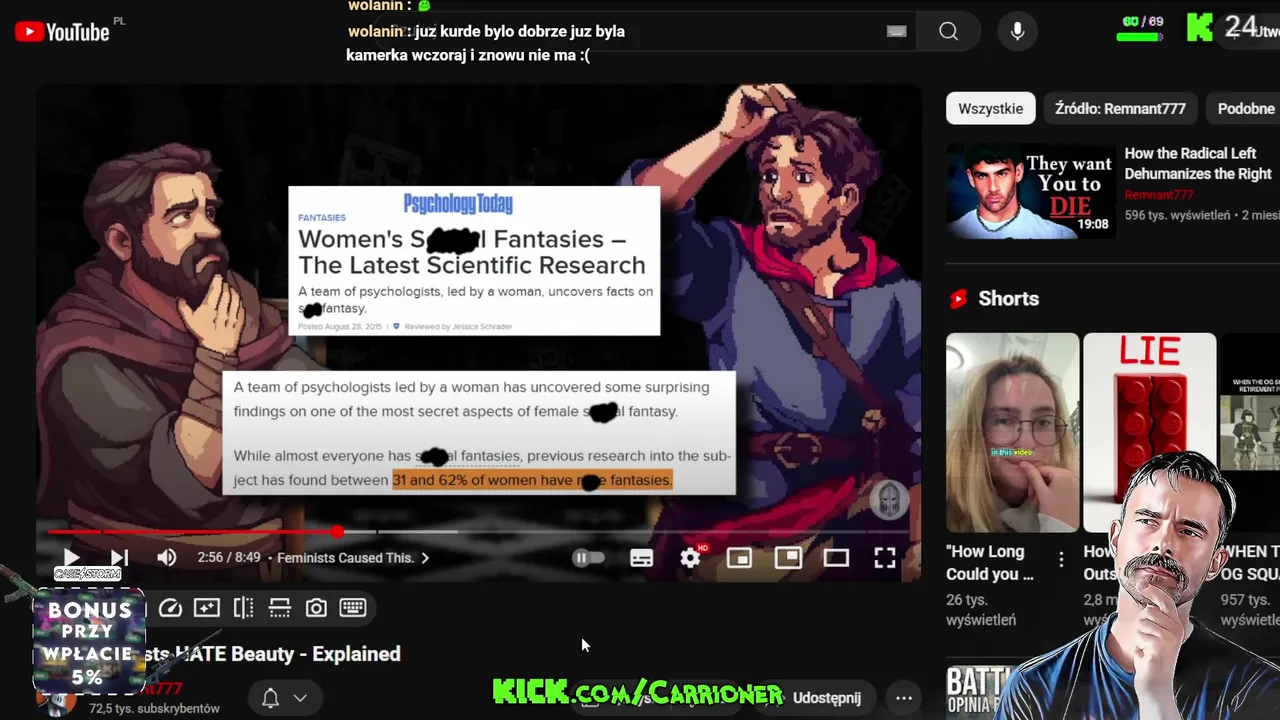
Task: Start voice search with the microphone
Action: pyautogui.click(x=1017, y=32)
